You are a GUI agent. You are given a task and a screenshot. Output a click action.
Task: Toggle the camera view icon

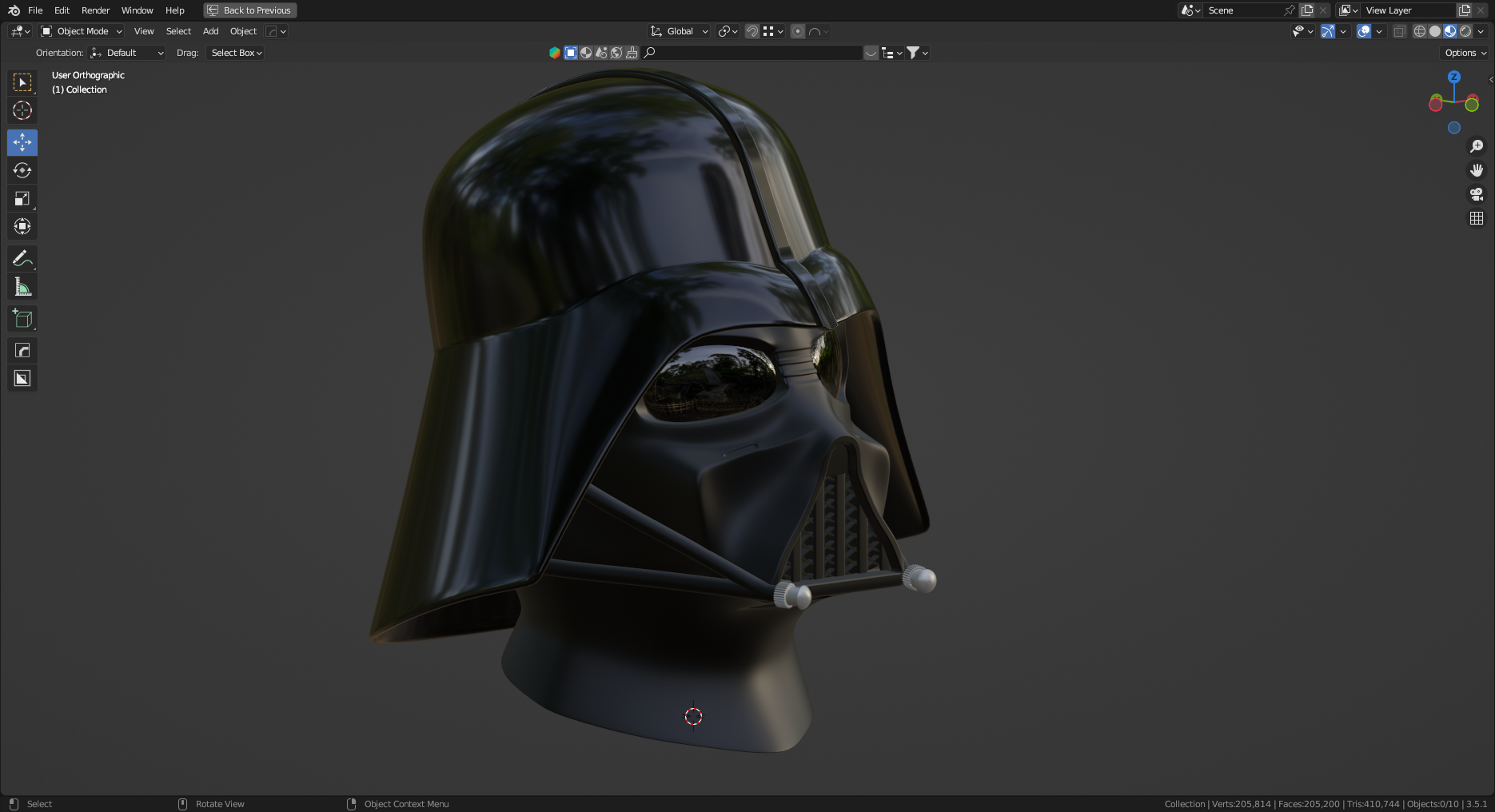click(1477, 194)
